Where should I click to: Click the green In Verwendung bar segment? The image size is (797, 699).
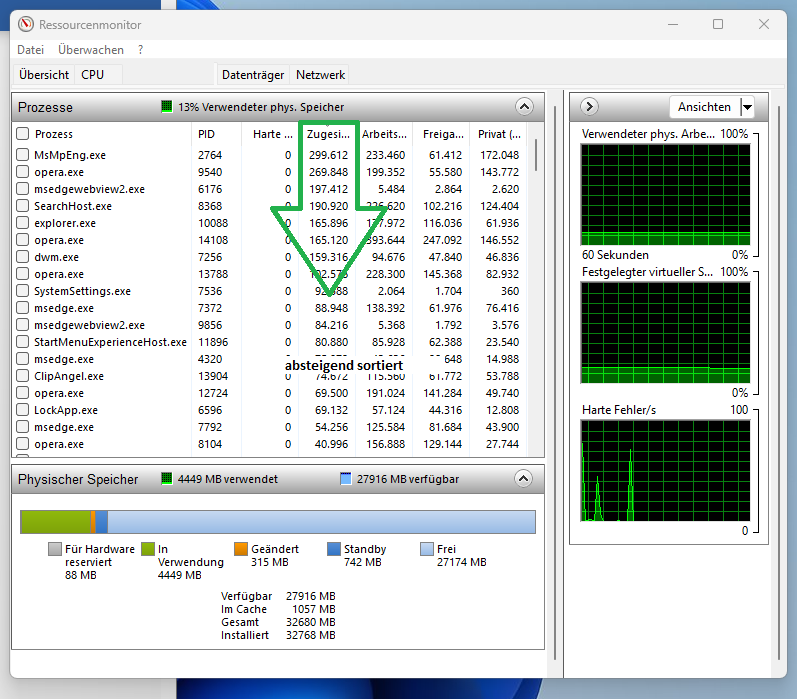click(x=55, y=522)
